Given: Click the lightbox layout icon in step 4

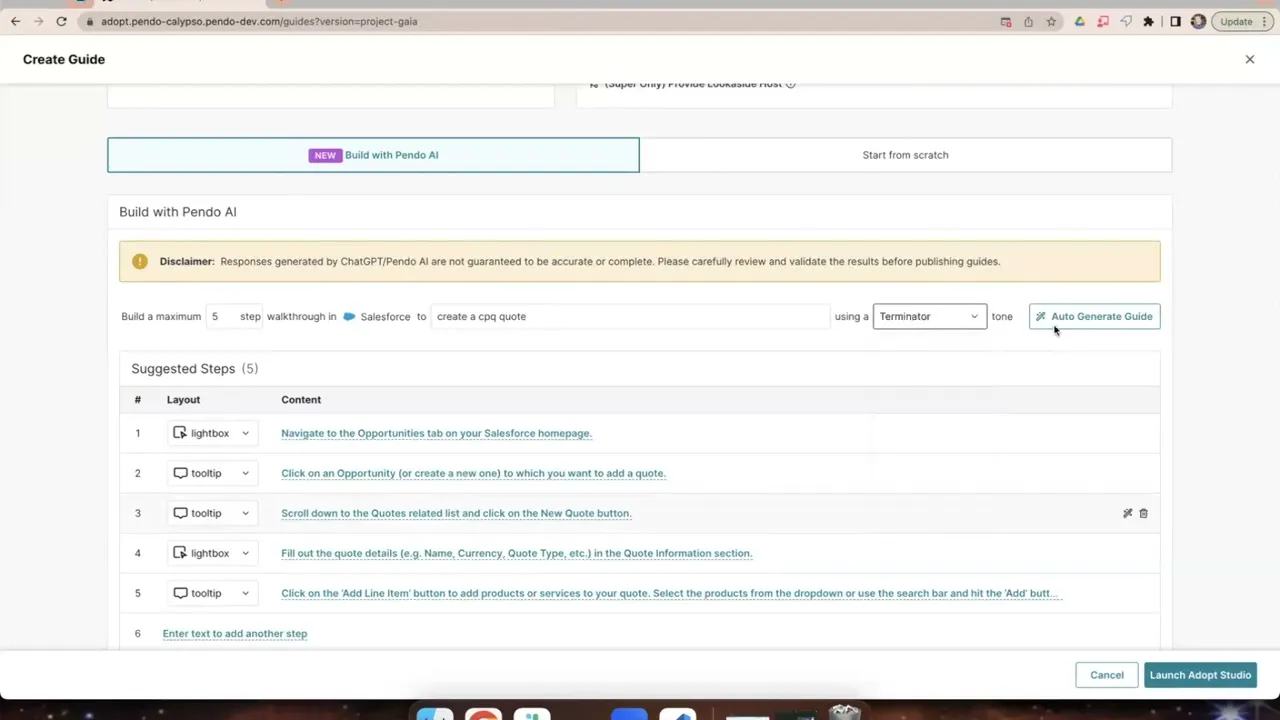Looking at the screenshot, I should coord(180,553).
